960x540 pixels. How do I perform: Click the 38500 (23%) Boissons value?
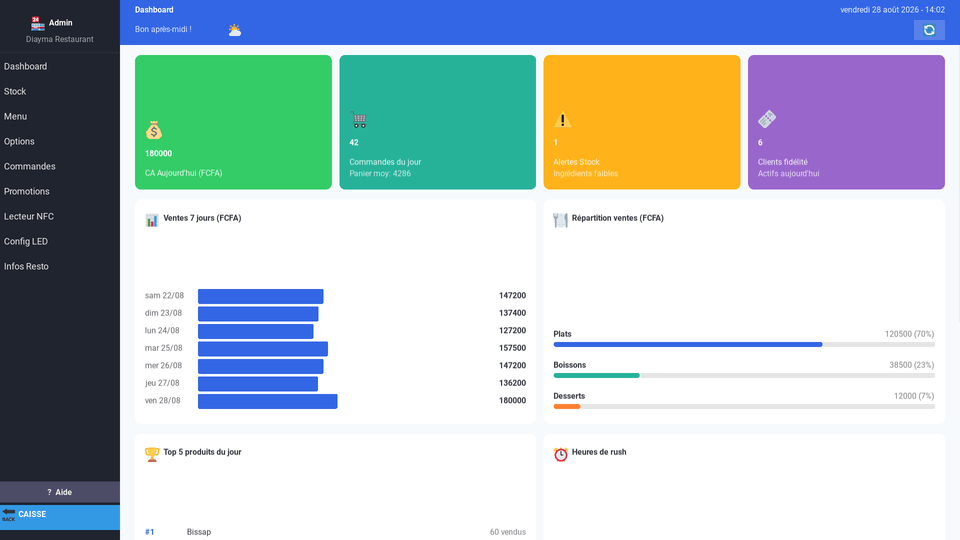pyautogui.click(x=912, y=365)
